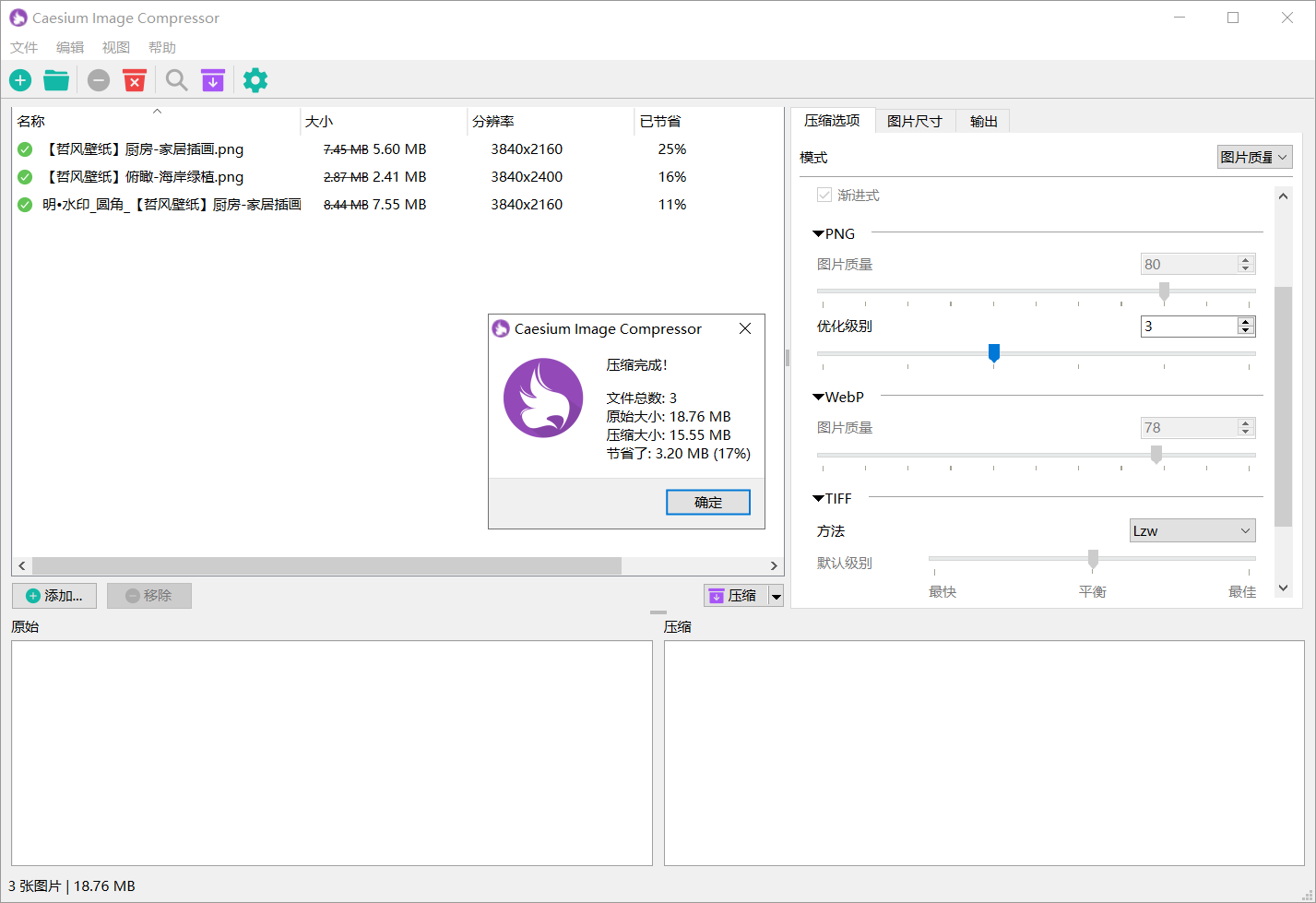Activate the preview magnifier icon

click(x=176, y=80)
